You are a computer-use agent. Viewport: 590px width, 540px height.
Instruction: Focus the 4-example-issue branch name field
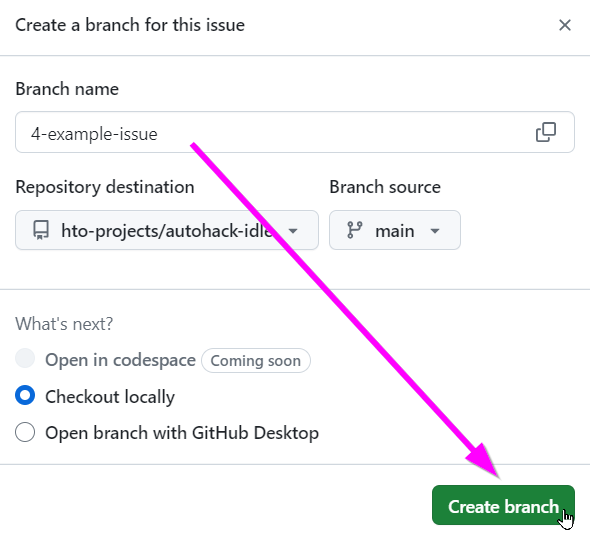pyautogui.click(x=295, y=132)
